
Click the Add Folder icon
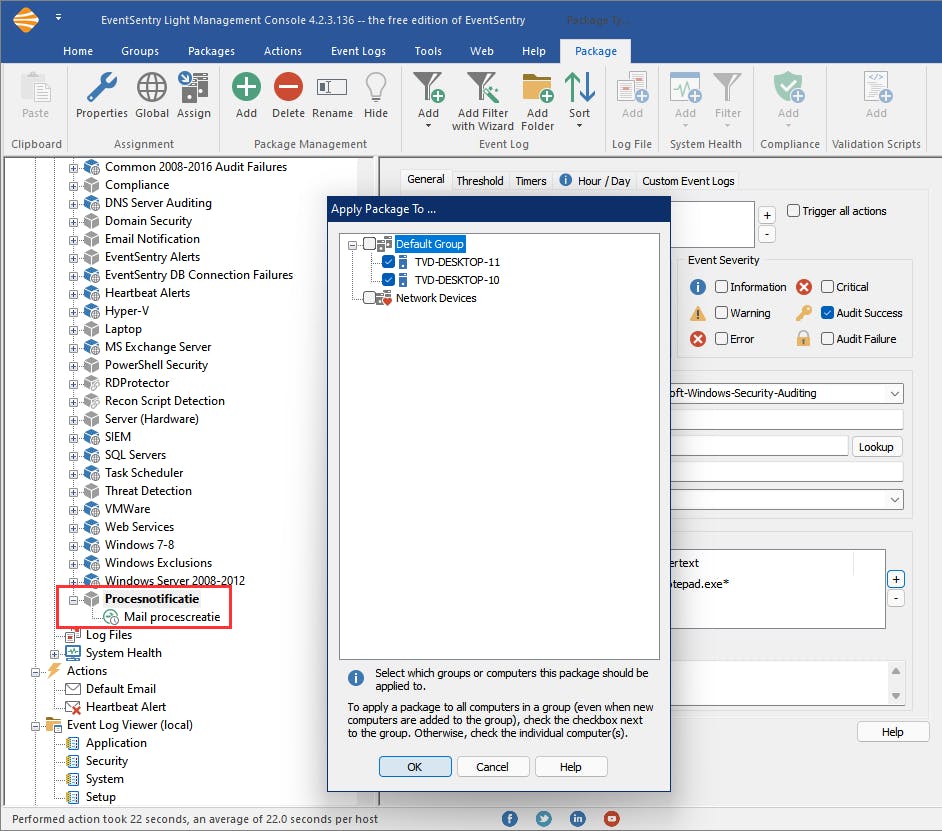click(x=537, y=88)
